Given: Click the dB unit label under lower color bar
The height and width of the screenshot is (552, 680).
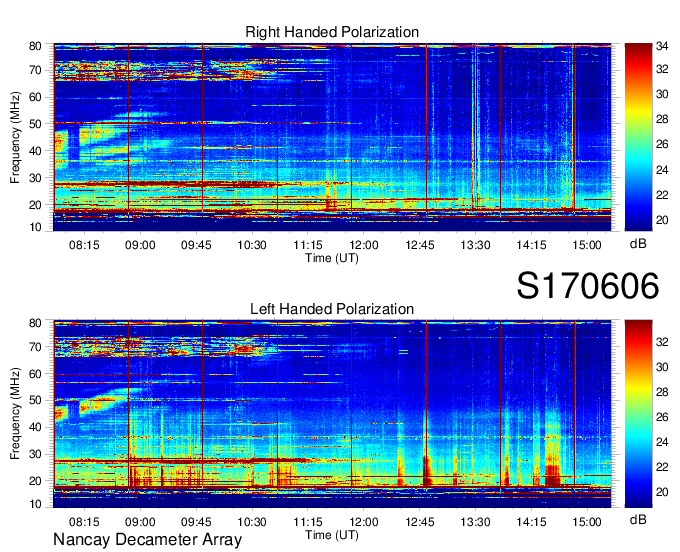Looking at the screenshot, I should point(638,520).
